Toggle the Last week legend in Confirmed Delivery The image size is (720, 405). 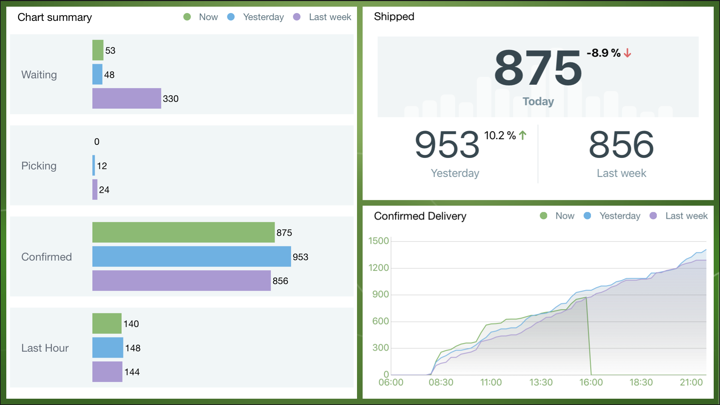pyautogui.click(x=679, y=216)
